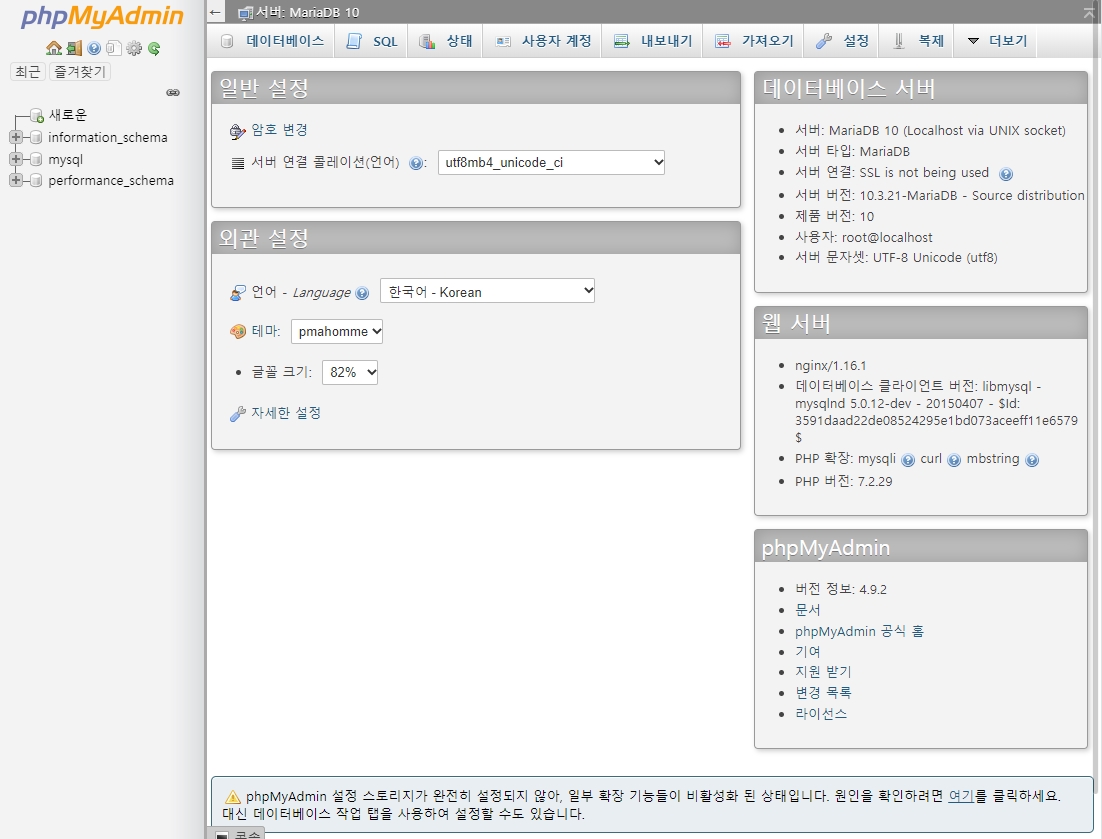Image resolution: width=1102 pixels, height=839 pixels.
Task: Switch to the SQL tab
Action: [x=372, y=41]
